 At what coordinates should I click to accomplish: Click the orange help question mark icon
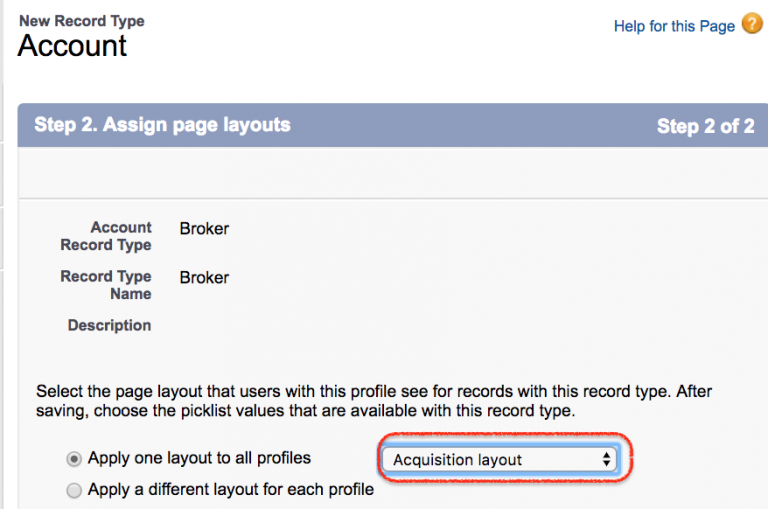click(752, 25)
